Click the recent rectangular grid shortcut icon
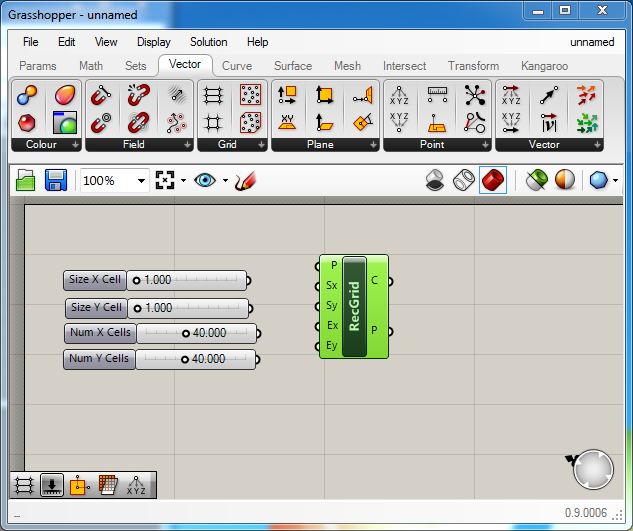The width and height of the screenshot is (633, 531). pyautogui.click(x=24, y=485)
